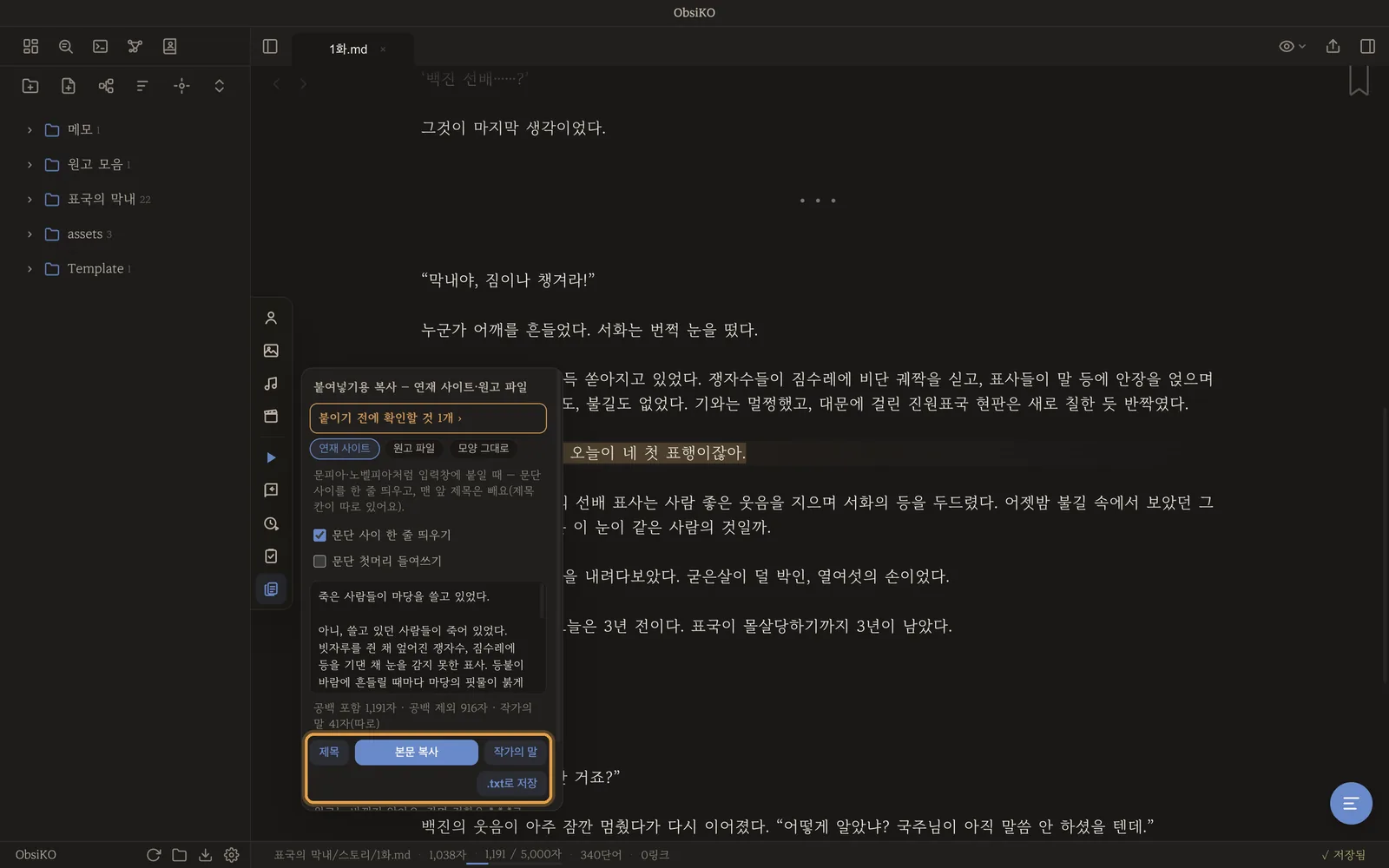The width and height of the screenshot is (1389, 868).
Task: Toggle the right sidebar panel icon
Action: coord(1367,47)
